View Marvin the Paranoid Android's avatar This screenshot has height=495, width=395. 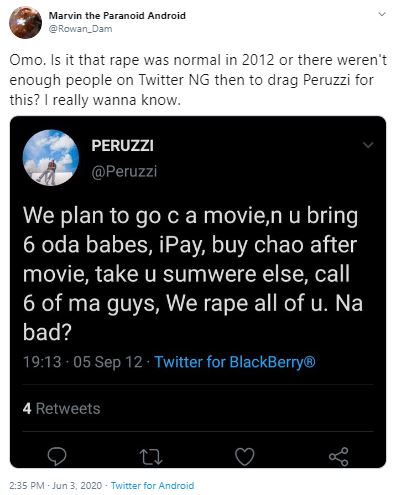point(25,22)
